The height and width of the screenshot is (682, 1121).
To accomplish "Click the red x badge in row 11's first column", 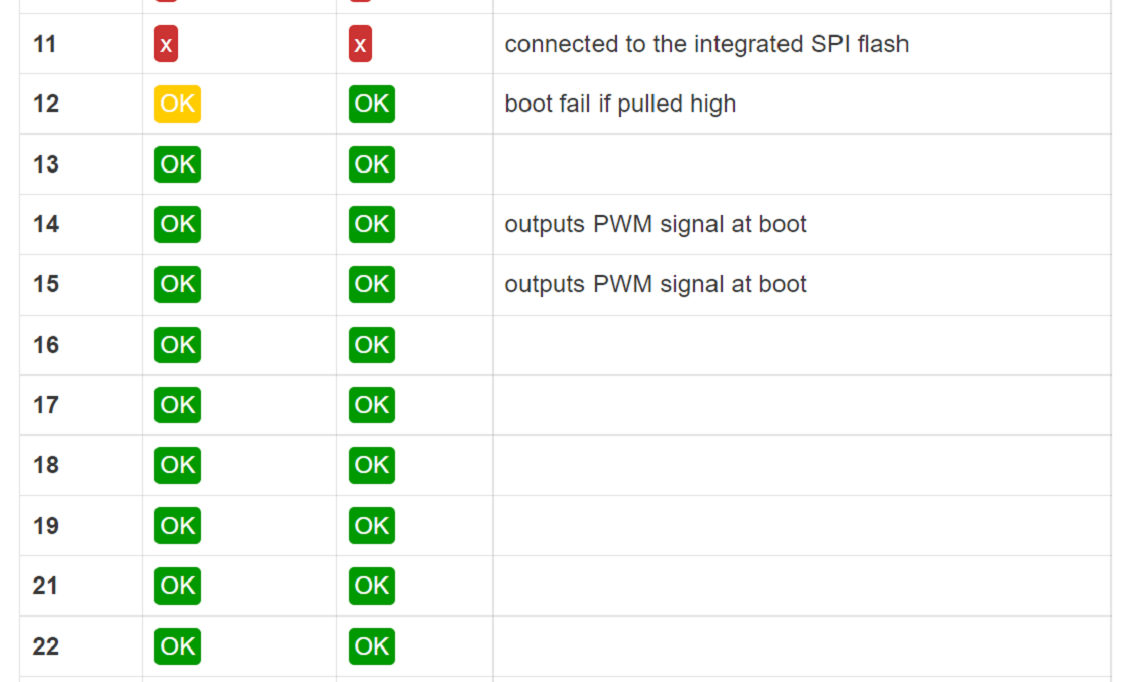I will tap(166, 44).
